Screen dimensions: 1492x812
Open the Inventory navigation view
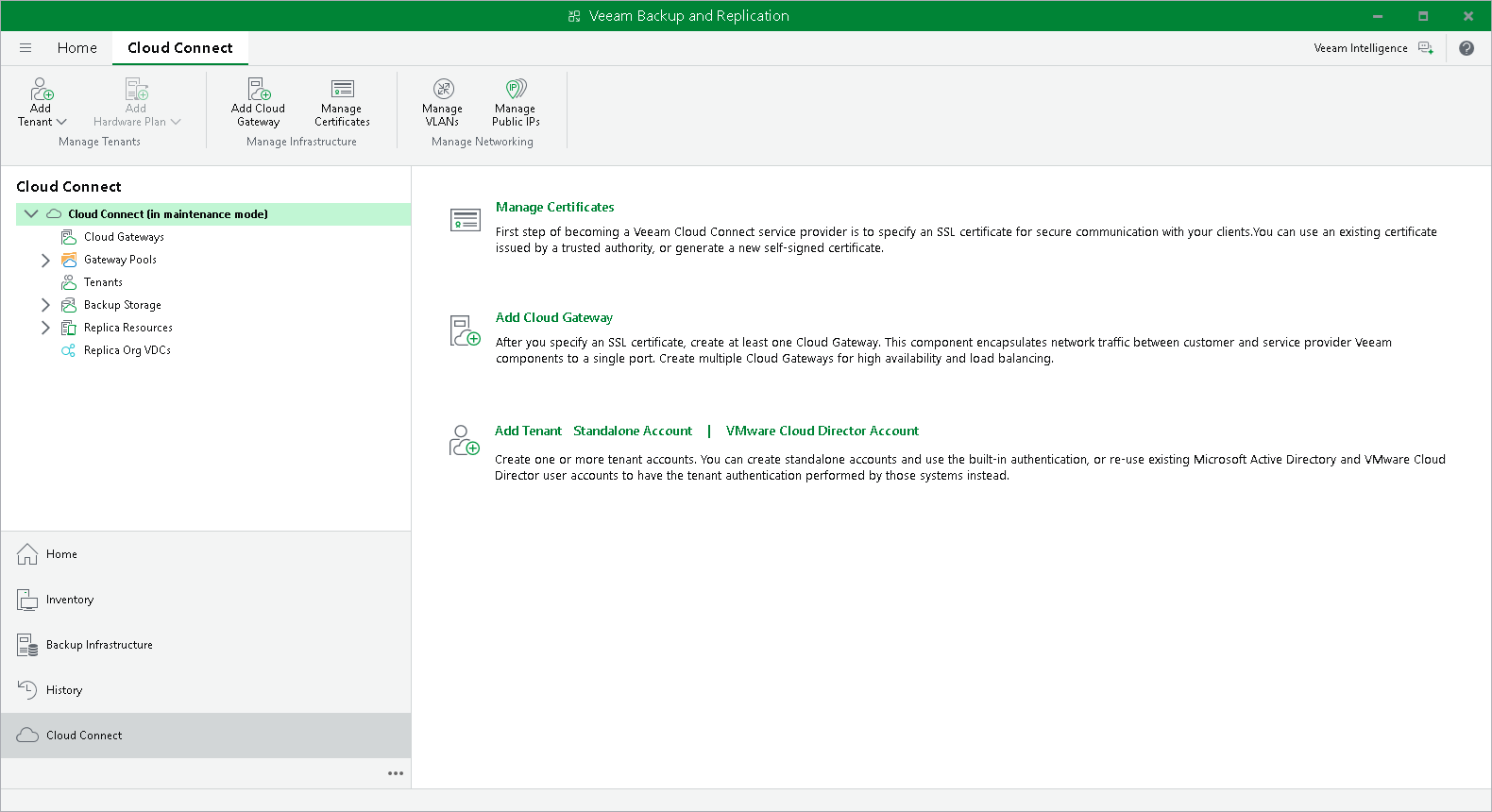(206, 600)
